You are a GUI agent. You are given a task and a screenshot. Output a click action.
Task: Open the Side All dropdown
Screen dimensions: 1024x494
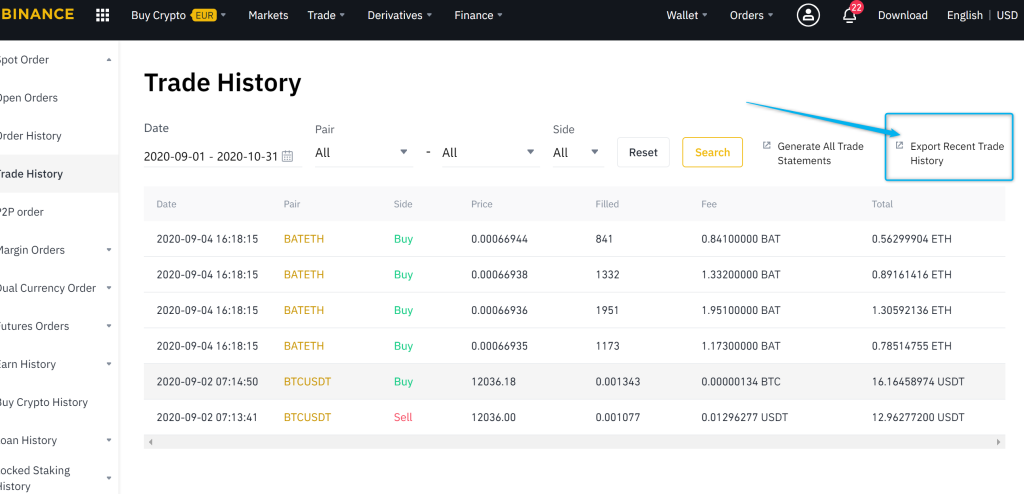(x=578, y=153)
